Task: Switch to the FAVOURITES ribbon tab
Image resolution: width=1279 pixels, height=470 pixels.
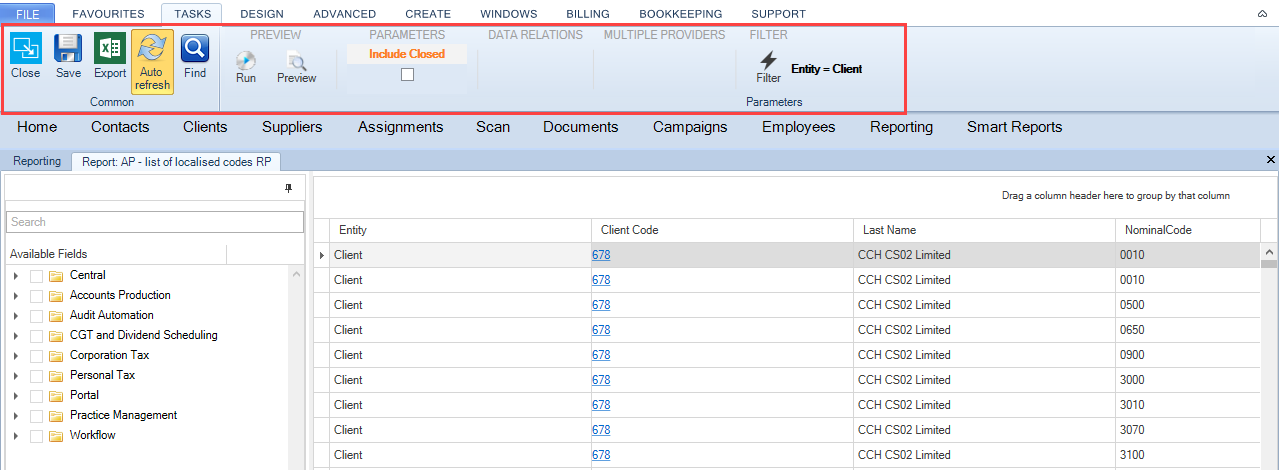Action: (109, 14)
